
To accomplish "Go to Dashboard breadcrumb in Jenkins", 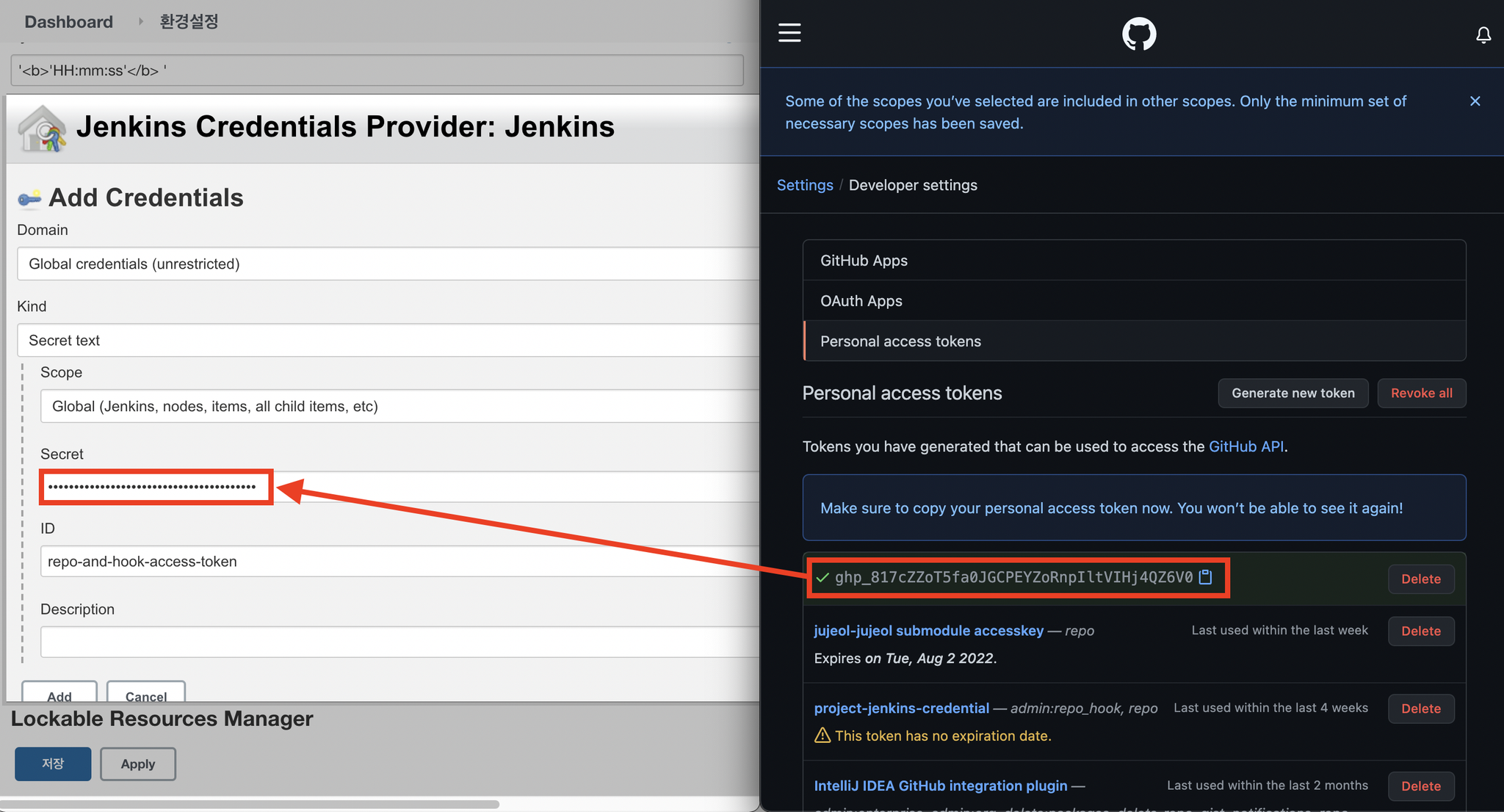I will click(x=68, y=21).
